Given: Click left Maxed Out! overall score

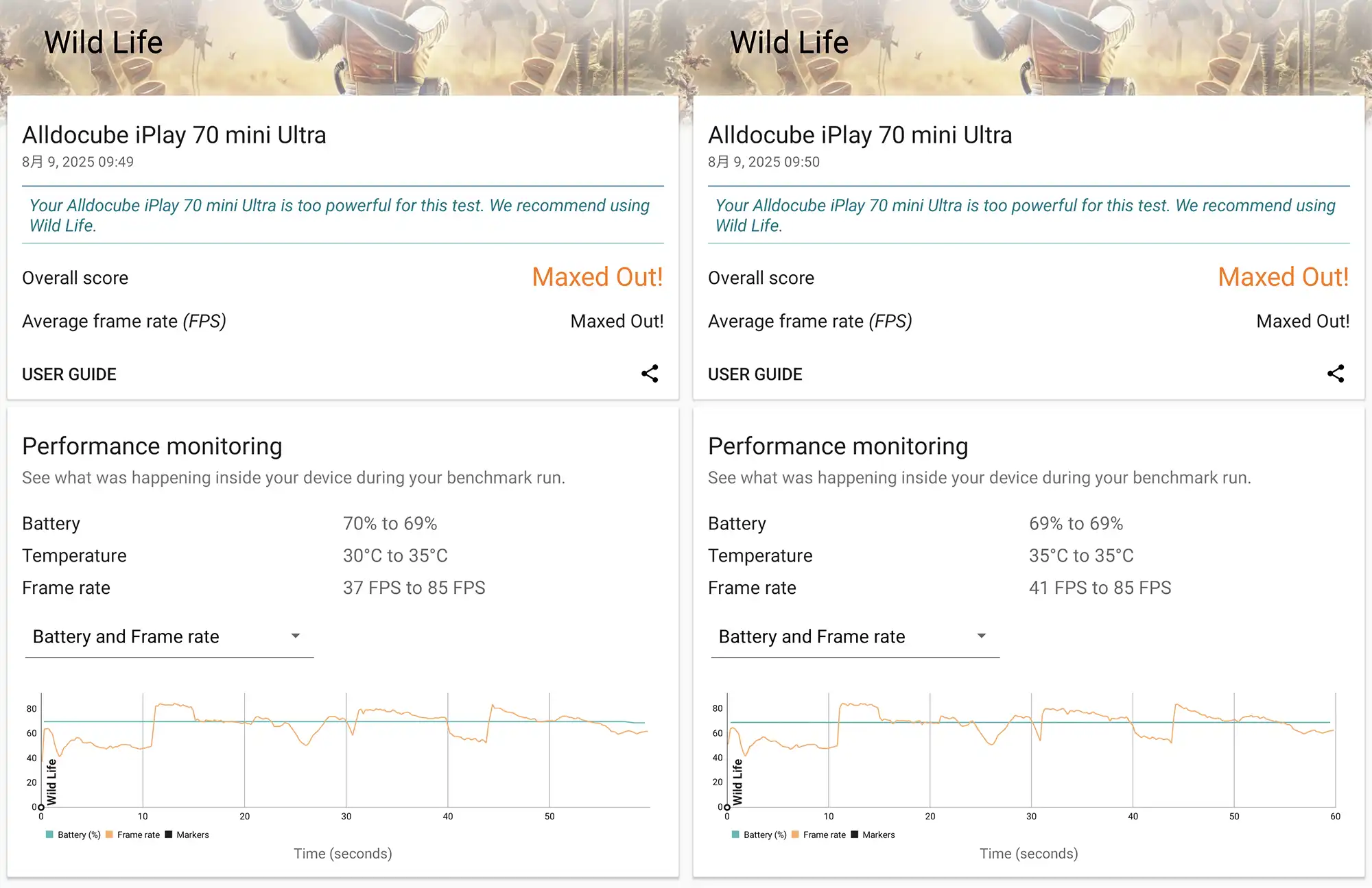Looking at the screenshot, I should [x=598, y=278].
